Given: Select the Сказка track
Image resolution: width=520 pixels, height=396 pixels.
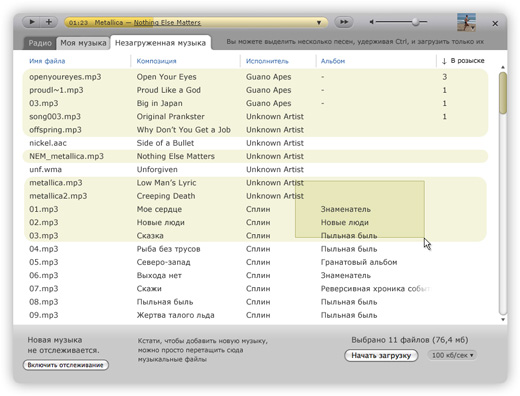Looking at the screenshot, I should pos(150,236).
